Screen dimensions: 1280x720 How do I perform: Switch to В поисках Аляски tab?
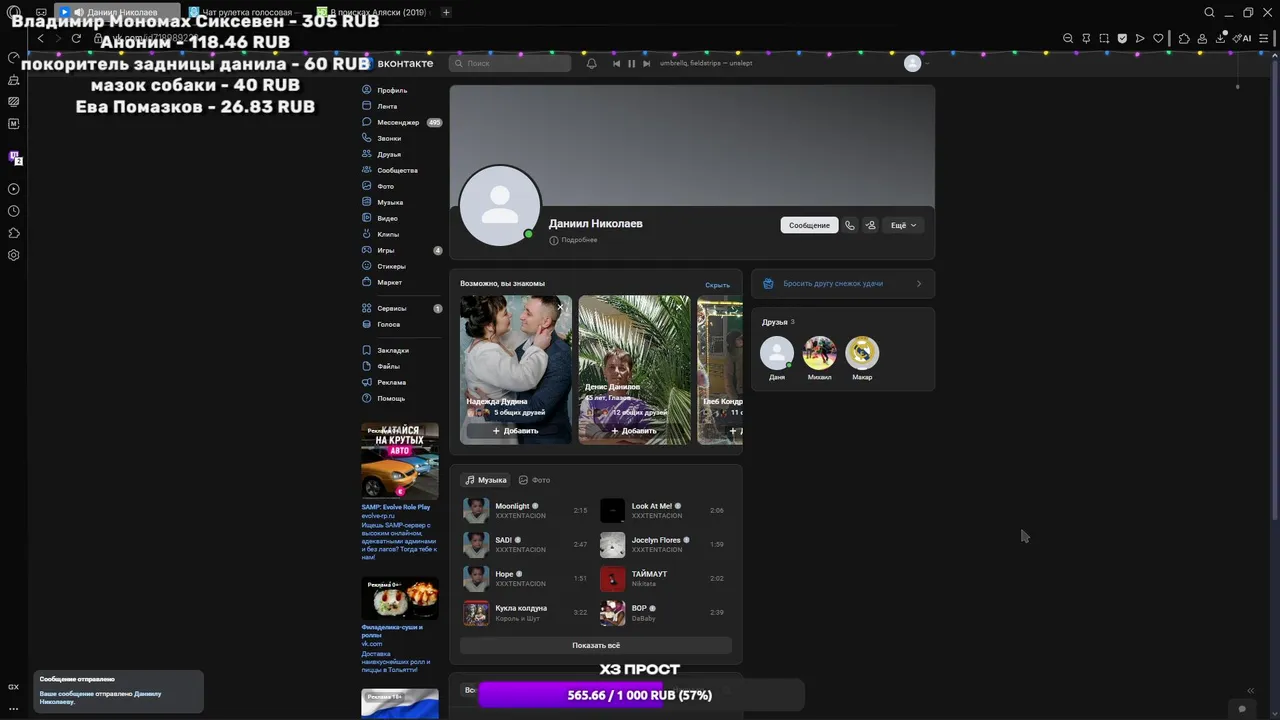[372, 12]
